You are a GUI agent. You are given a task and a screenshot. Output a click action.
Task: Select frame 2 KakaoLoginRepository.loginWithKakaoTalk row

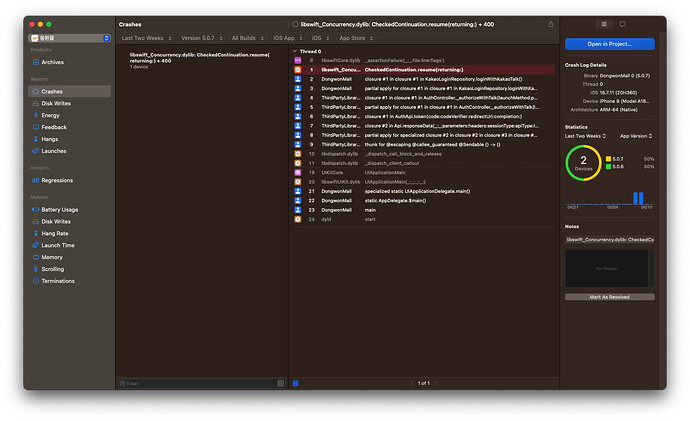423,79
